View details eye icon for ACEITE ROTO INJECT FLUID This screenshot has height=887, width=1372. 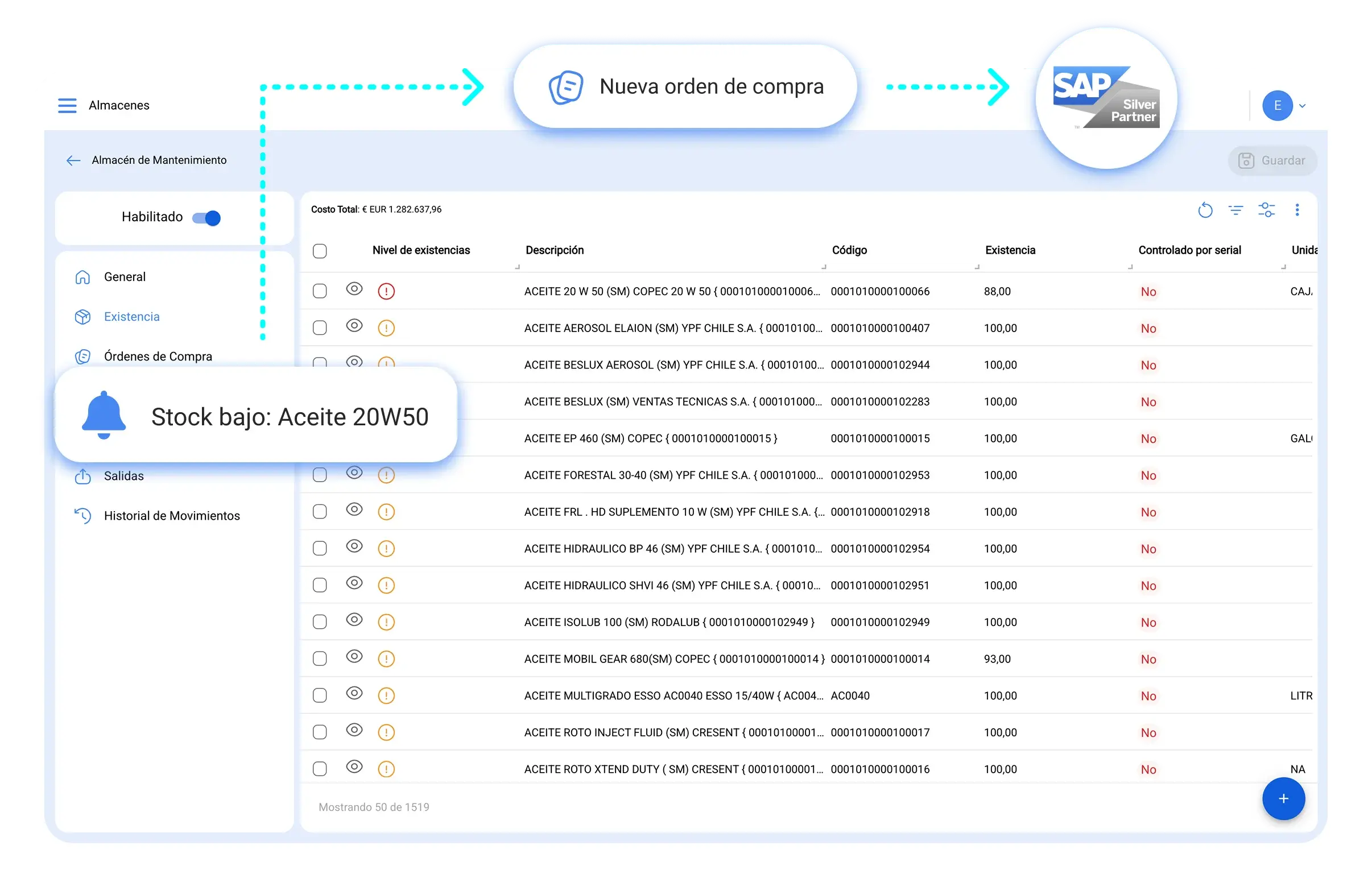click(354, 730)
